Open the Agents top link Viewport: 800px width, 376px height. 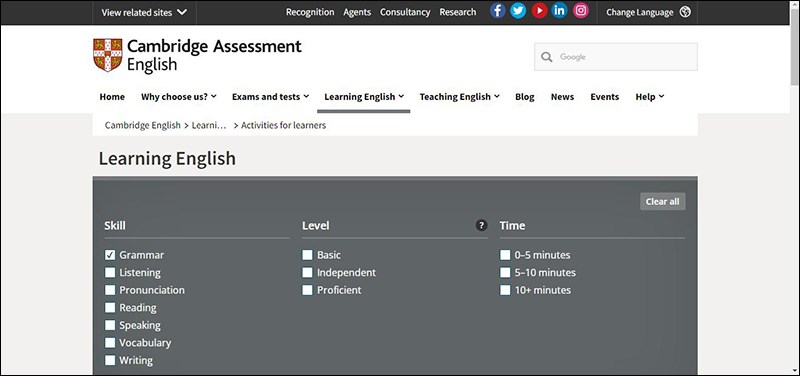[x=357, y=12]
